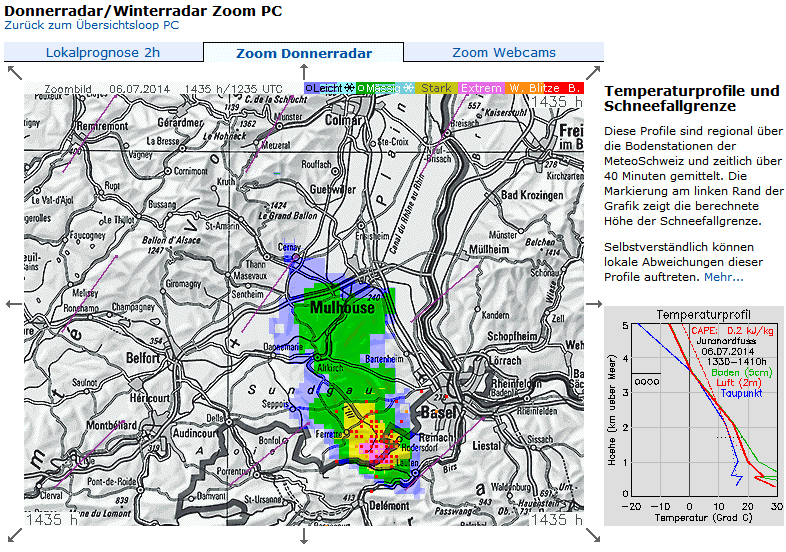Follow the Zurück zum Übersichtsloop PC link
The image size is (786, 552).
coord(92,25)
